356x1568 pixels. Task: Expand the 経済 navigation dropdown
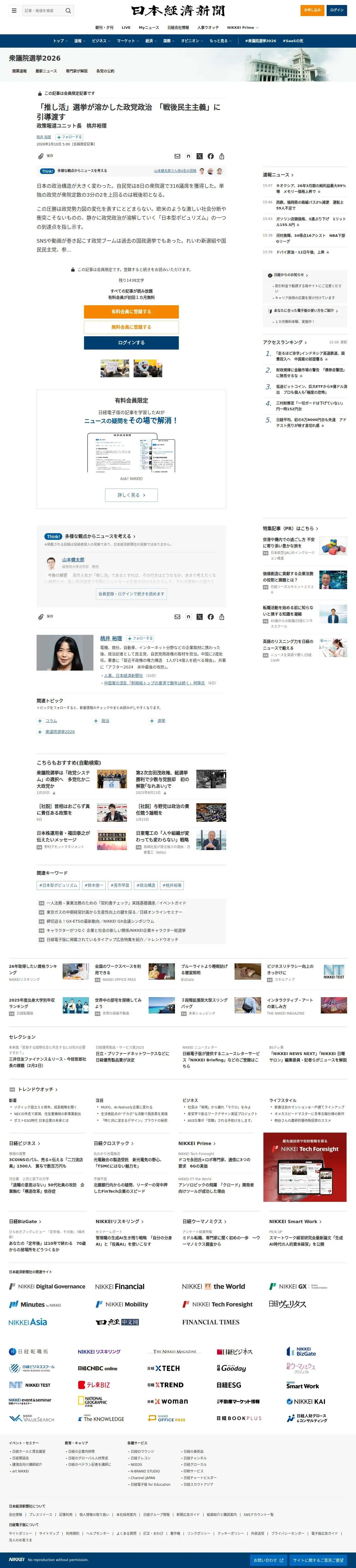coord(151,41)
